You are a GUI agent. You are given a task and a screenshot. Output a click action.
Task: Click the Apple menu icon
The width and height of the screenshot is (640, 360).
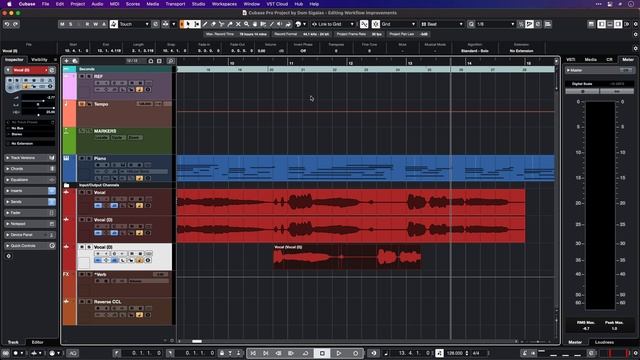(9, 4)
